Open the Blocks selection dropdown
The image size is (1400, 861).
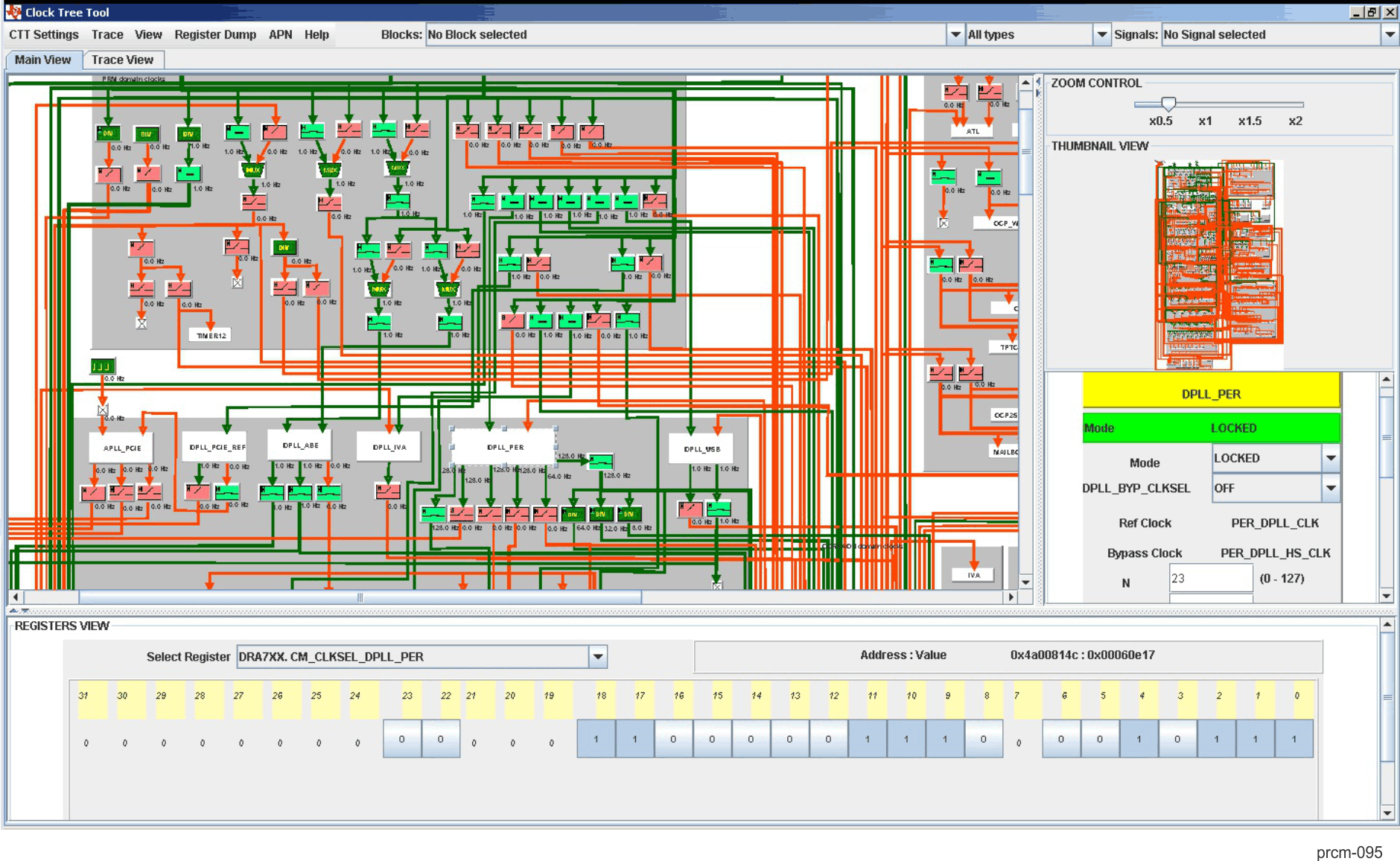955,35
